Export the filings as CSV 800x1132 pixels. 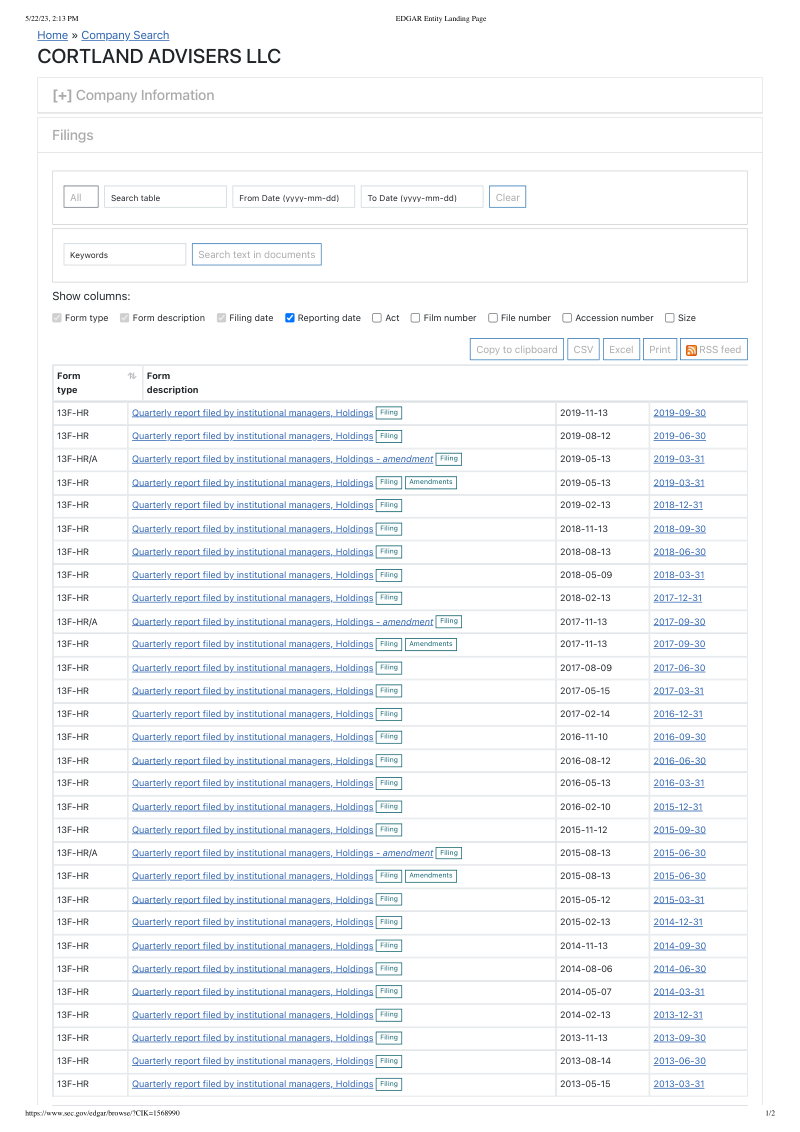[x=583, y=349]
